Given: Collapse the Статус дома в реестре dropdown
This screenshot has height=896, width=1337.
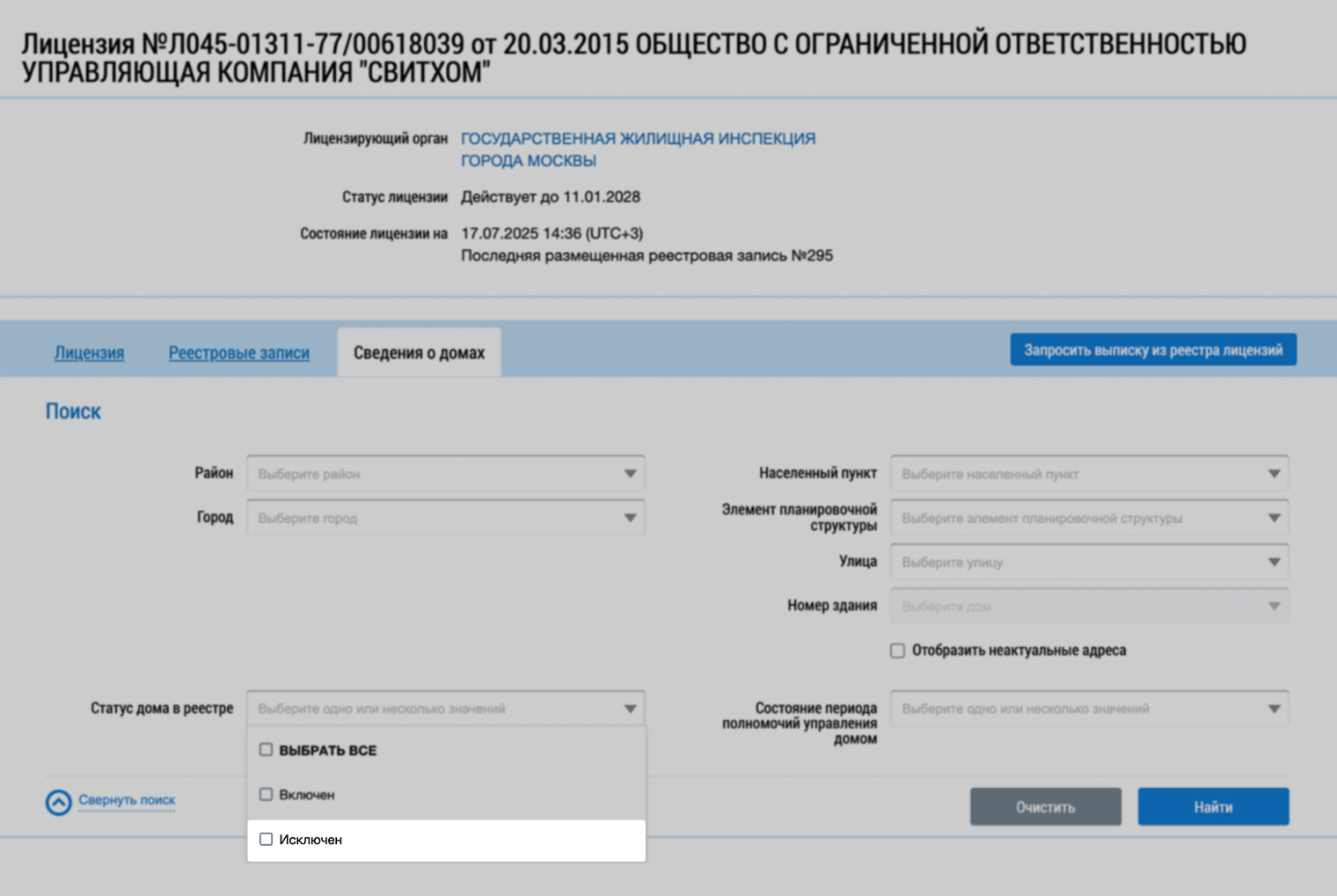Looking at the screenshot, I should 445,708.
